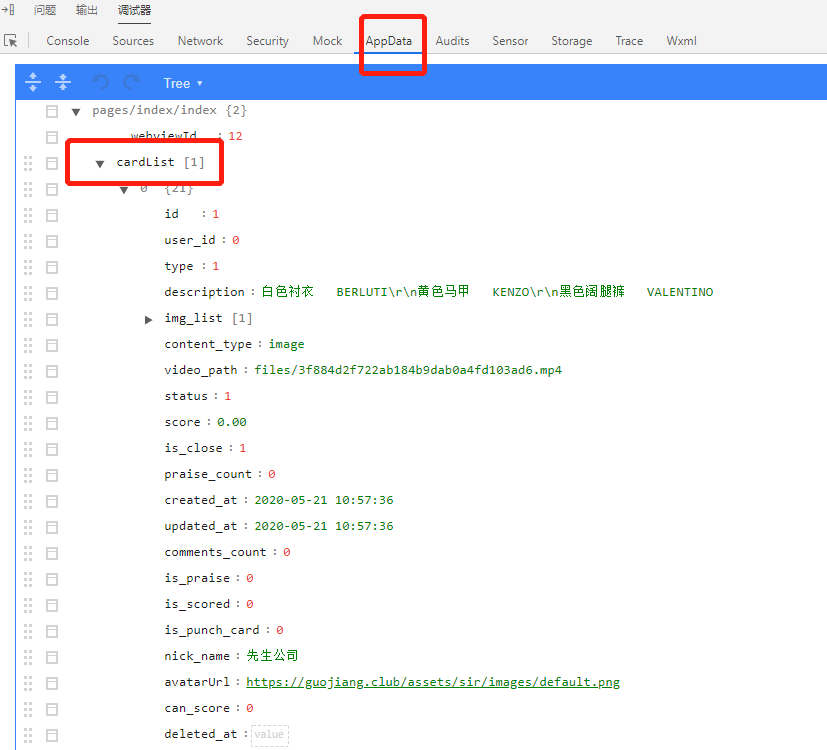Select the Trace tab
The image size is (827, 750).
(x=629, y=41)
